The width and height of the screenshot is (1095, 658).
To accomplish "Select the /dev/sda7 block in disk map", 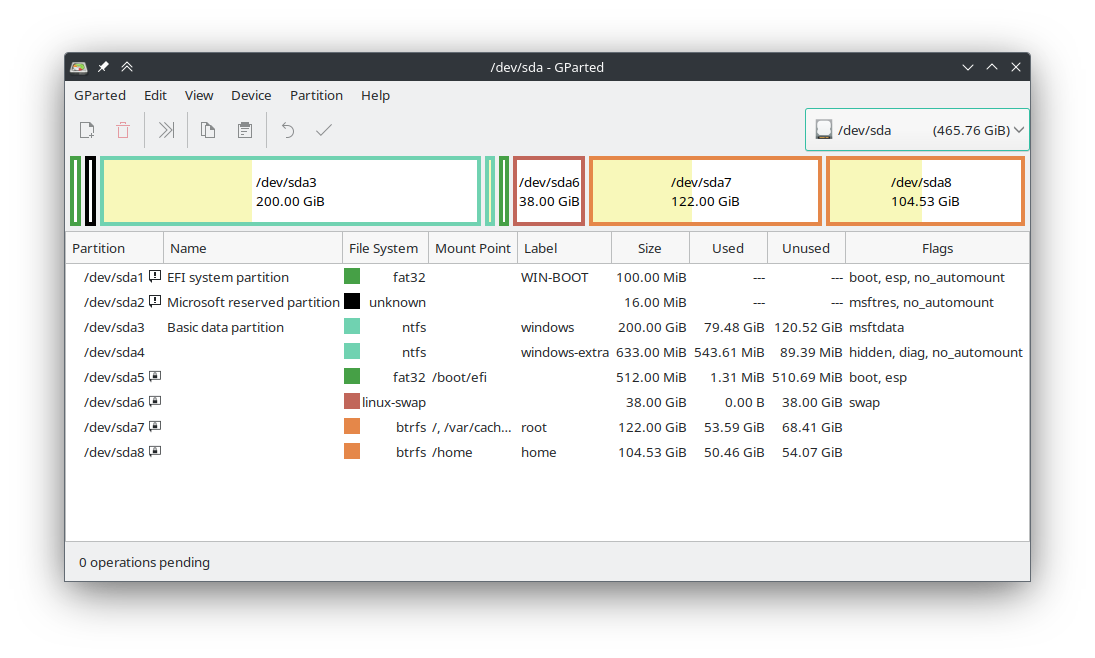I will (x=705, y=191).
